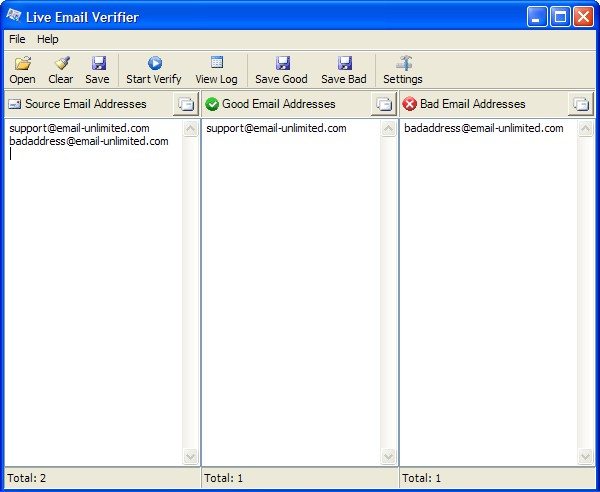Save the source list with Save button
This screenshot has height=492, width=600.
point(98,70)
